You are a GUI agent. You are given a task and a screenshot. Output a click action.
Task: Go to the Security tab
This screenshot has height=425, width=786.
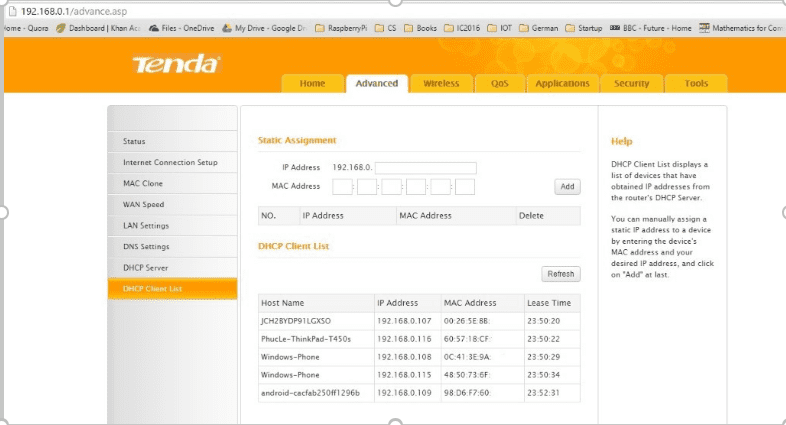(x=631, y=84)
